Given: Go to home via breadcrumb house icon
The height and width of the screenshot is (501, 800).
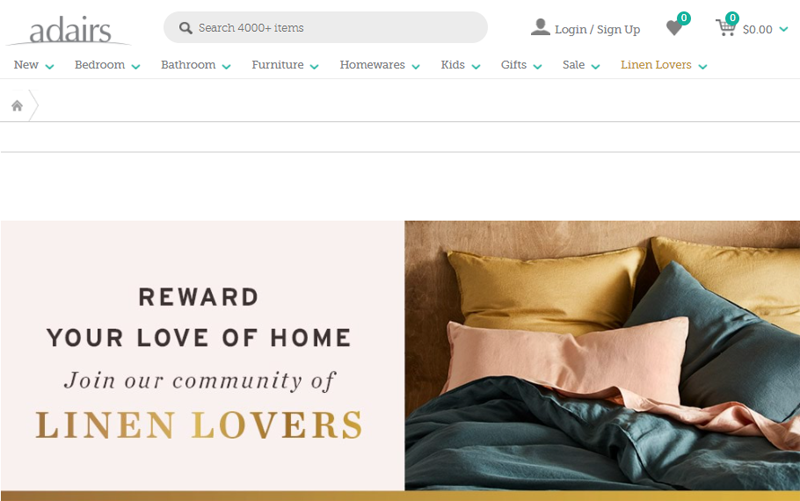Looking at the screenshot, I should [17, 106].
